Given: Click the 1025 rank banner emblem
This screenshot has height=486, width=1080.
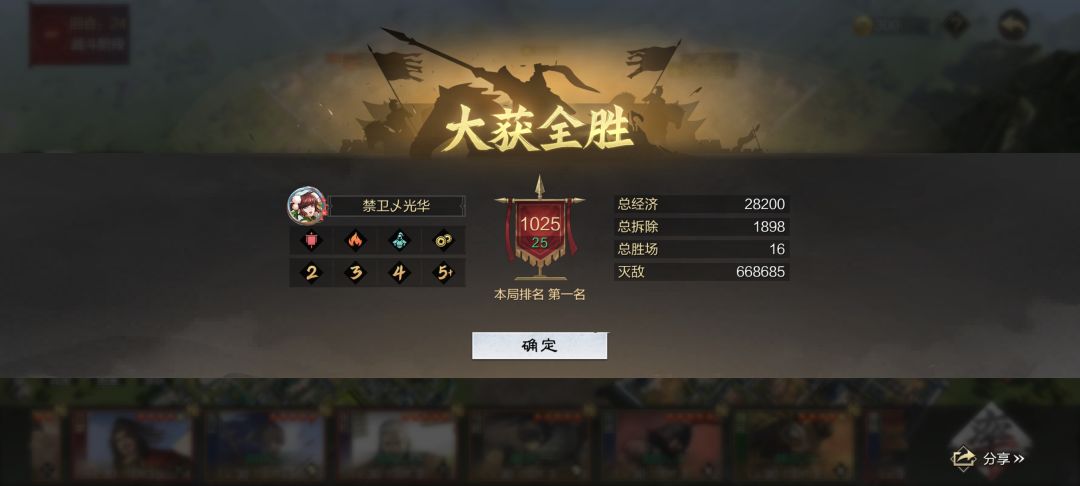Looking at the screenshot, I should click(x=539, y=229).
